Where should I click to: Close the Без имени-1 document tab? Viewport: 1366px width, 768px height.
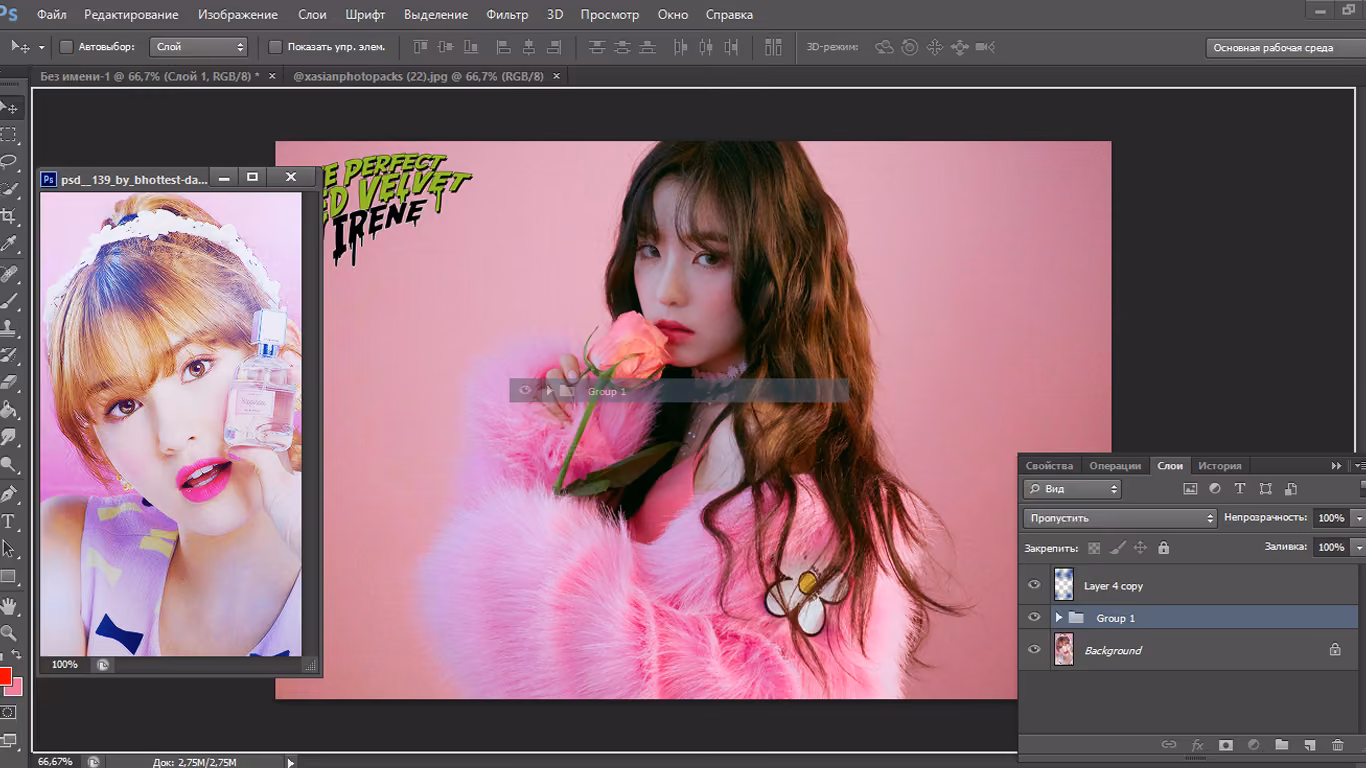coord(272,76)
